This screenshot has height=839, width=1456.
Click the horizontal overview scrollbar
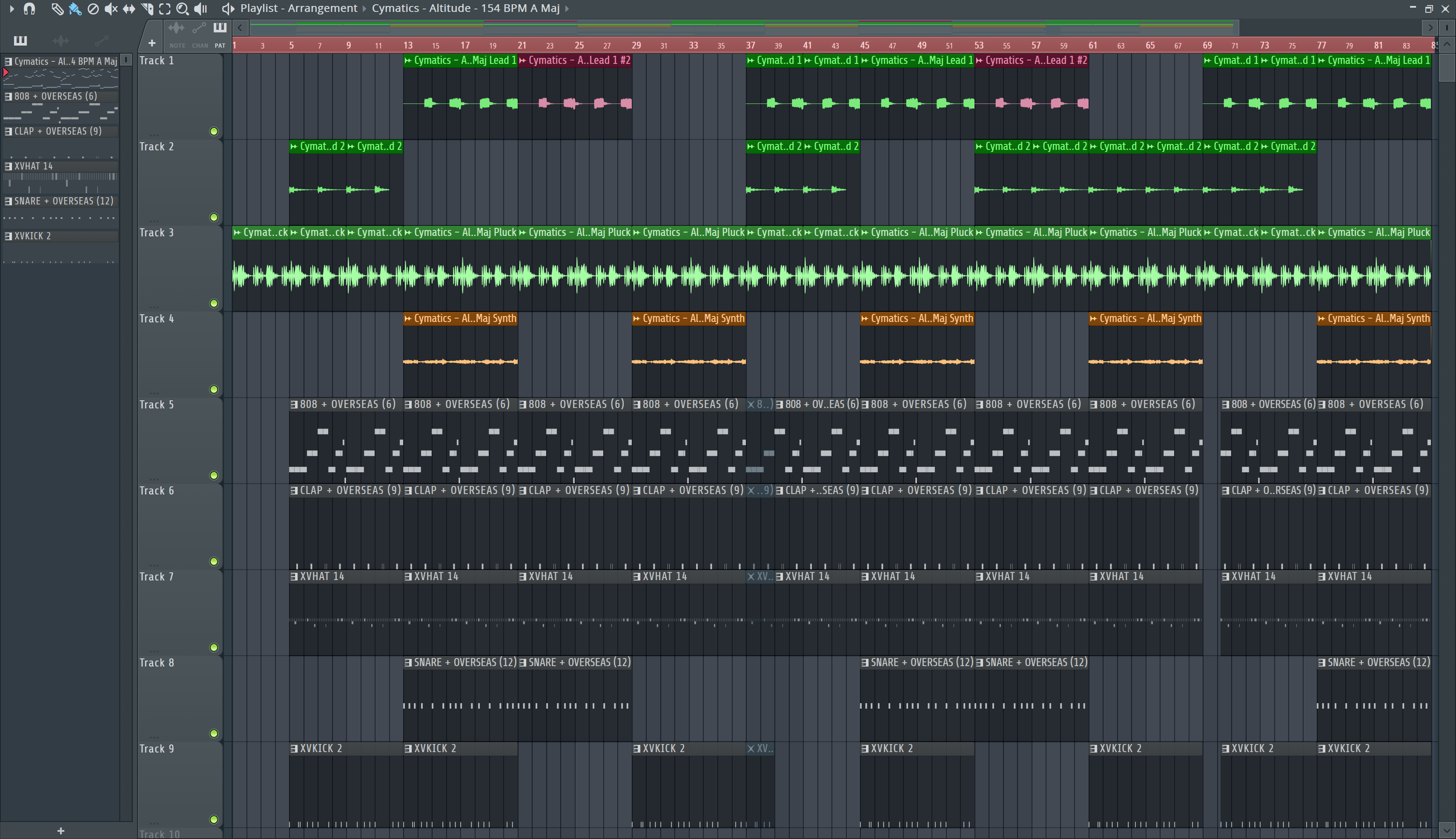point(744,27)
